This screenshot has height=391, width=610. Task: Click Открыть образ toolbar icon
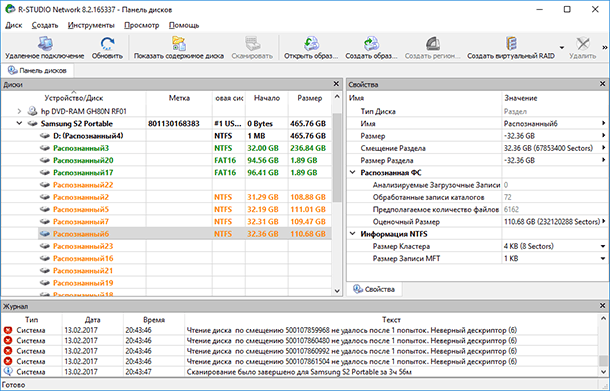(x=311, y=44)
